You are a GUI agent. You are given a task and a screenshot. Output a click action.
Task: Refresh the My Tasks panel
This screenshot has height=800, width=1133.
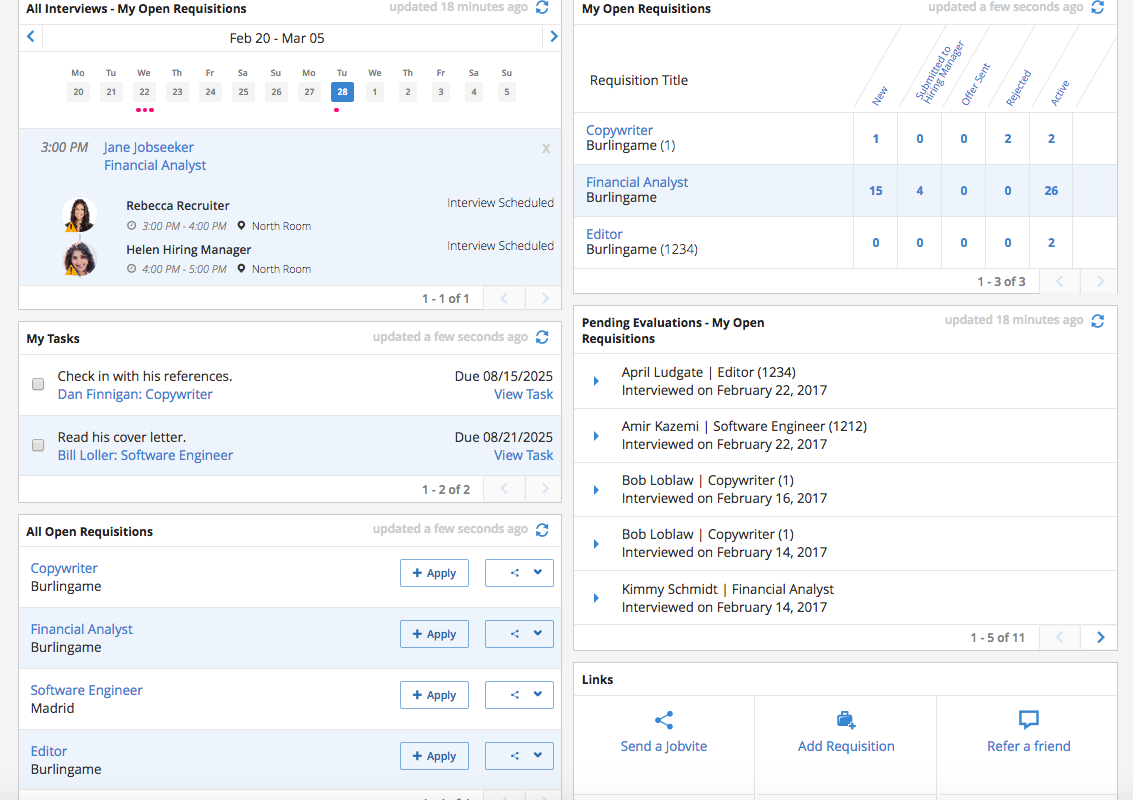click(542, 337)
